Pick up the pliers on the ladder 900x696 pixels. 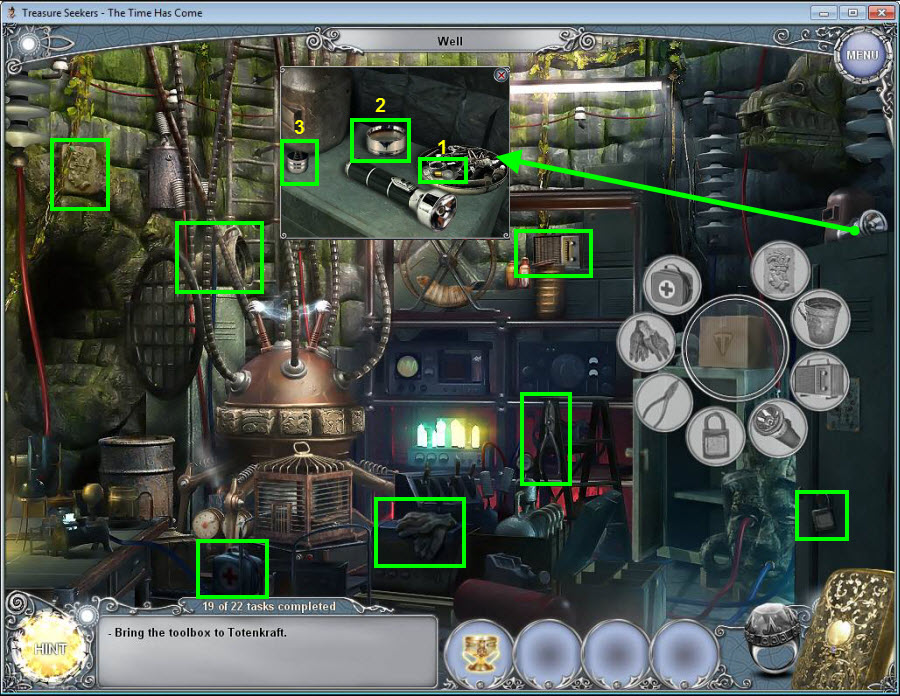click(545, 438)
